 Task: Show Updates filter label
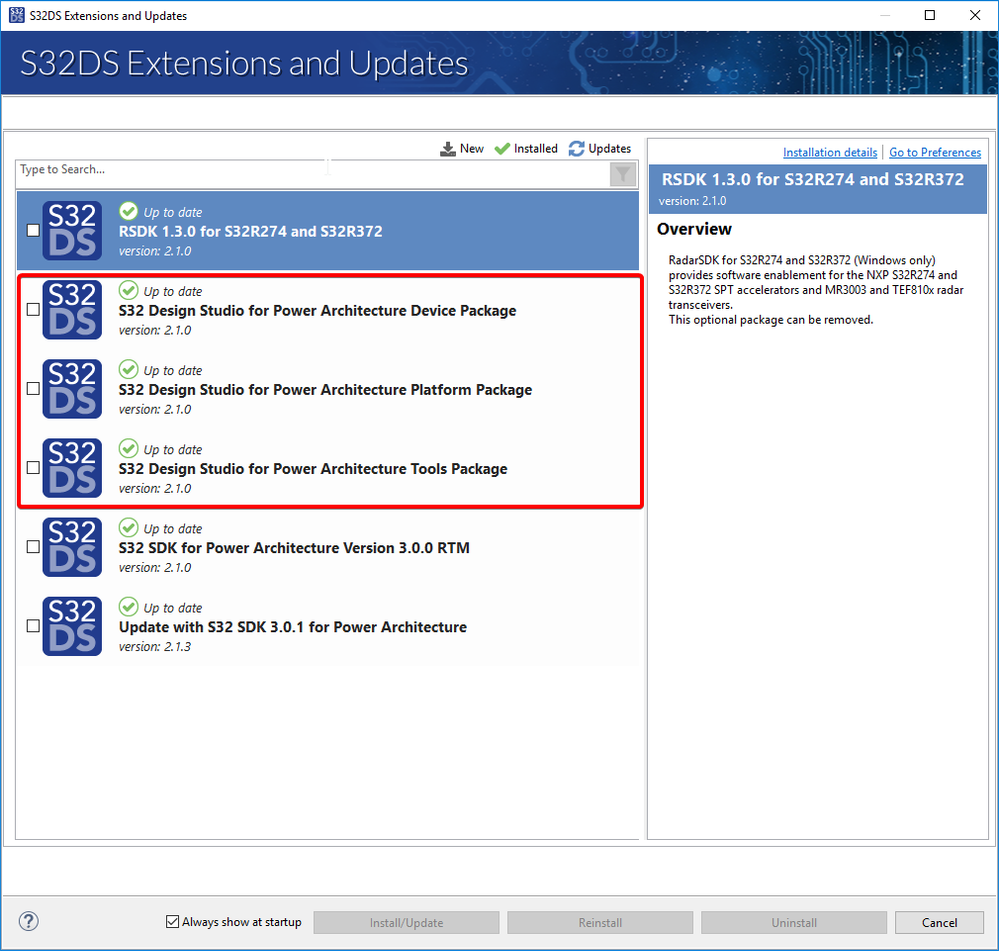click(609, 148)
